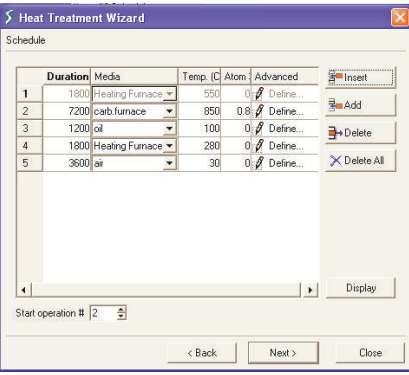Click temperature cell 100

click(x=200, y=129)
